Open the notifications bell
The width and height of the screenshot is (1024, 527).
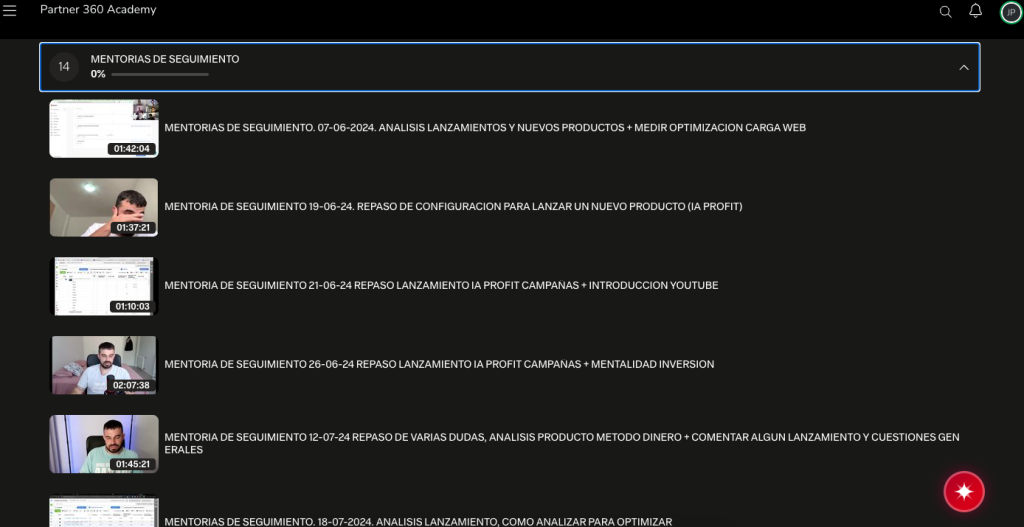pos(975,11)
